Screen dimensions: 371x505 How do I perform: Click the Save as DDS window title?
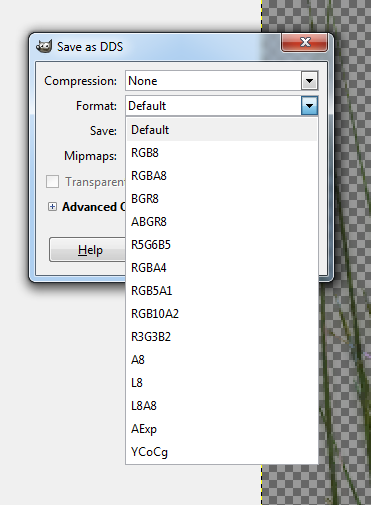(x=90, y=47)
